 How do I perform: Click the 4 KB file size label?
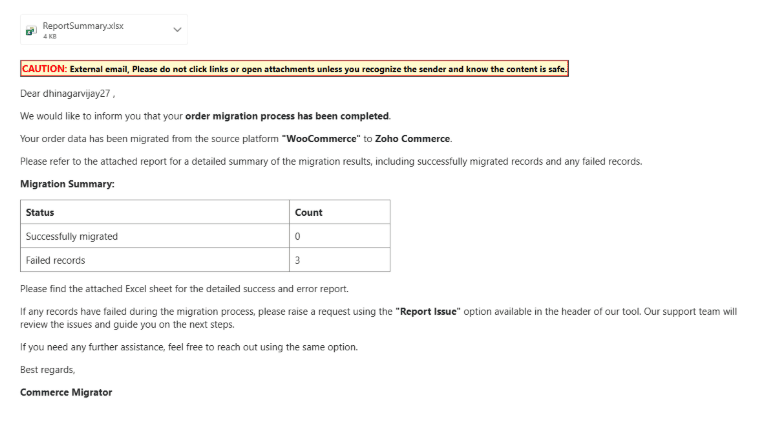pos(50,36)
